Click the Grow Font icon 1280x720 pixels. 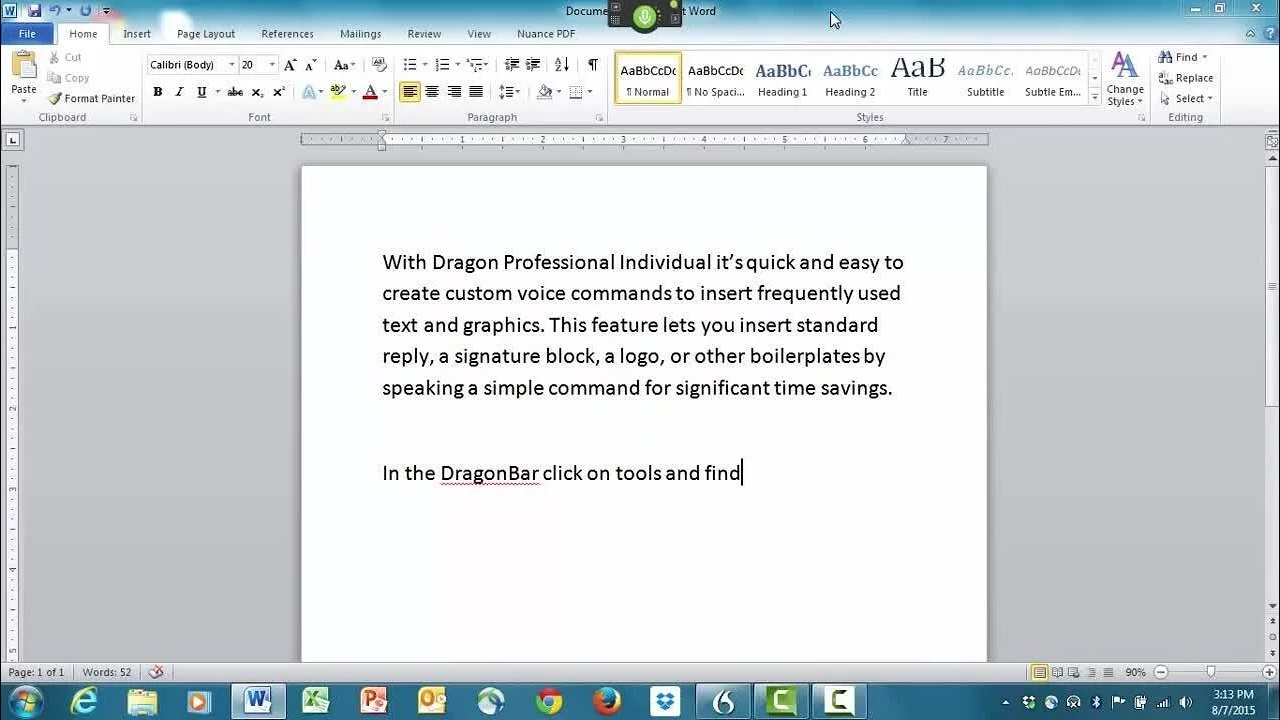[290, 65]
